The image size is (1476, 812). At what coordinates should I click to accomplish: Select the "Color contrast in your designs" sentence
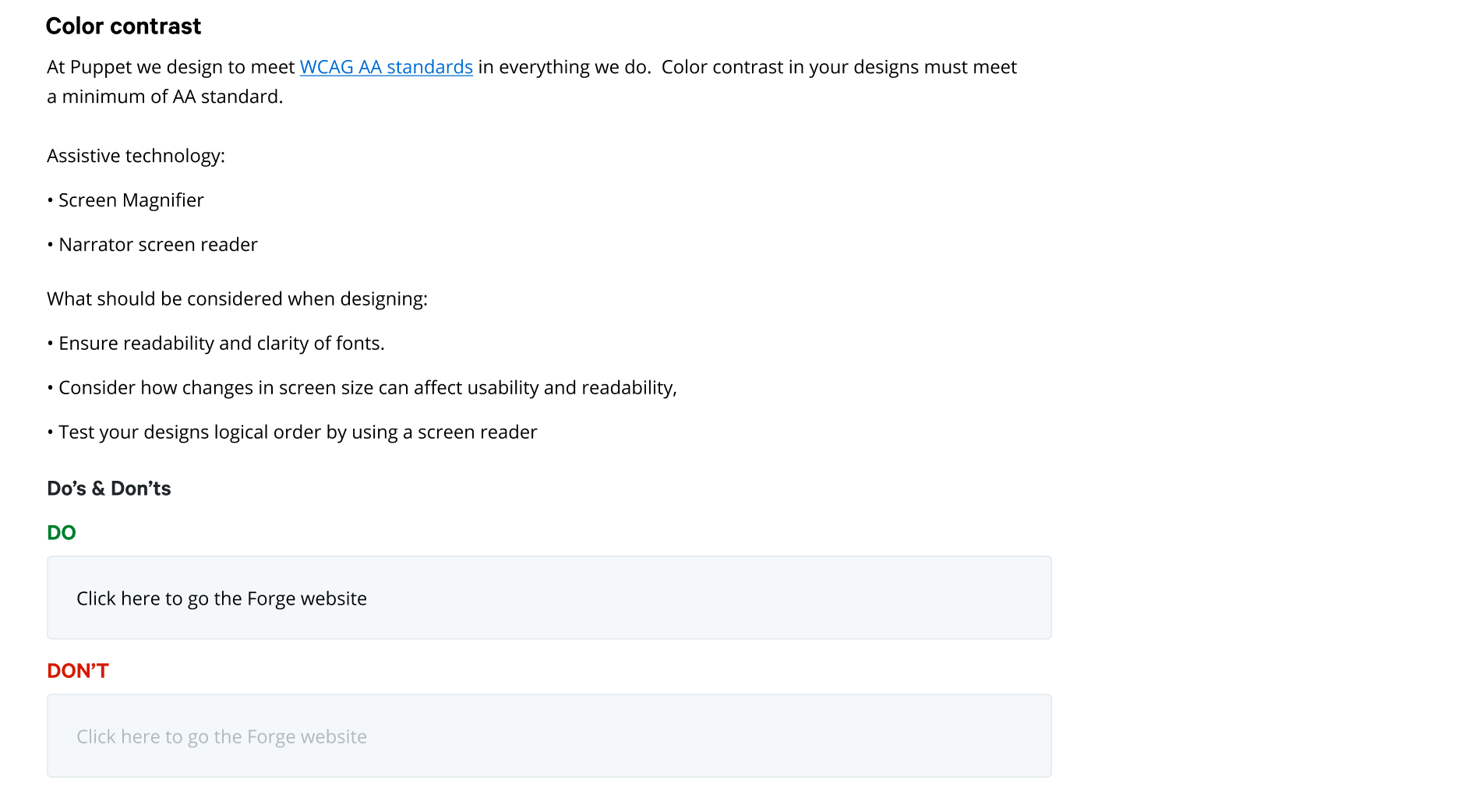click(839, 67)
